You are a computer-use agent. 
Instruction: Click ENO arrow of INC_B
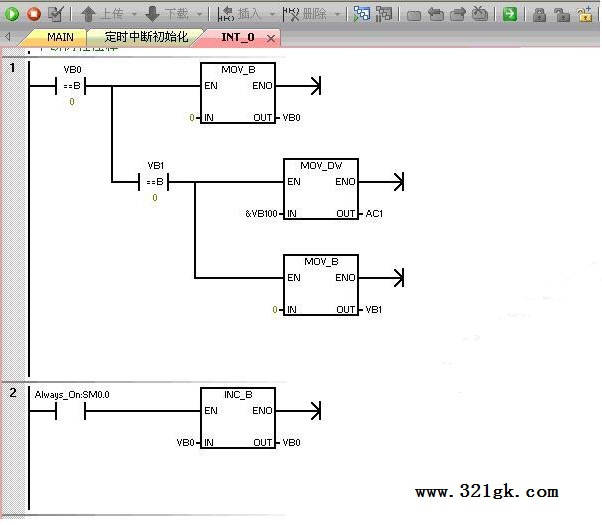316,411
